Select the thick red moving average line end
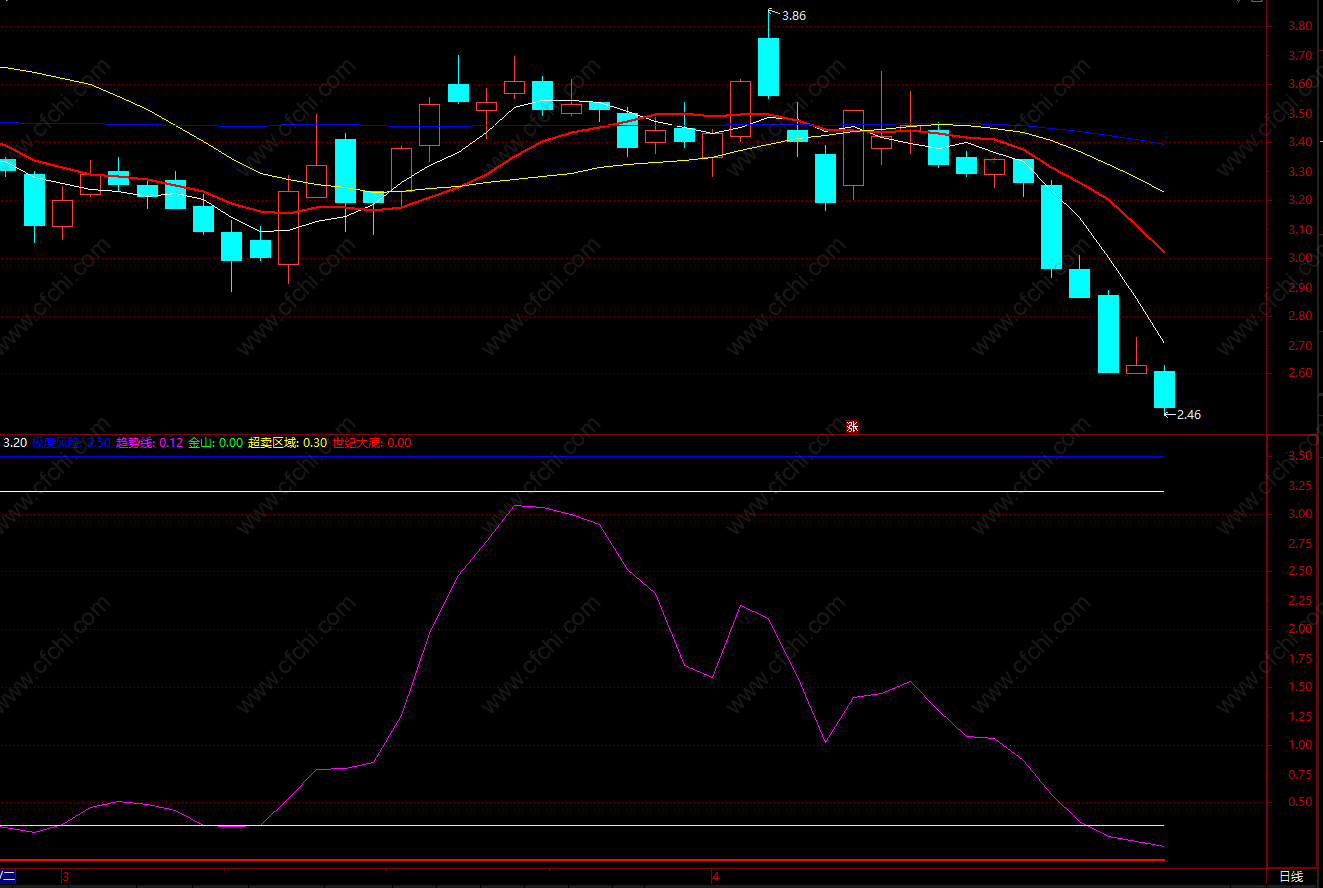The image size is (1323, 888). tap(1160, 248)
